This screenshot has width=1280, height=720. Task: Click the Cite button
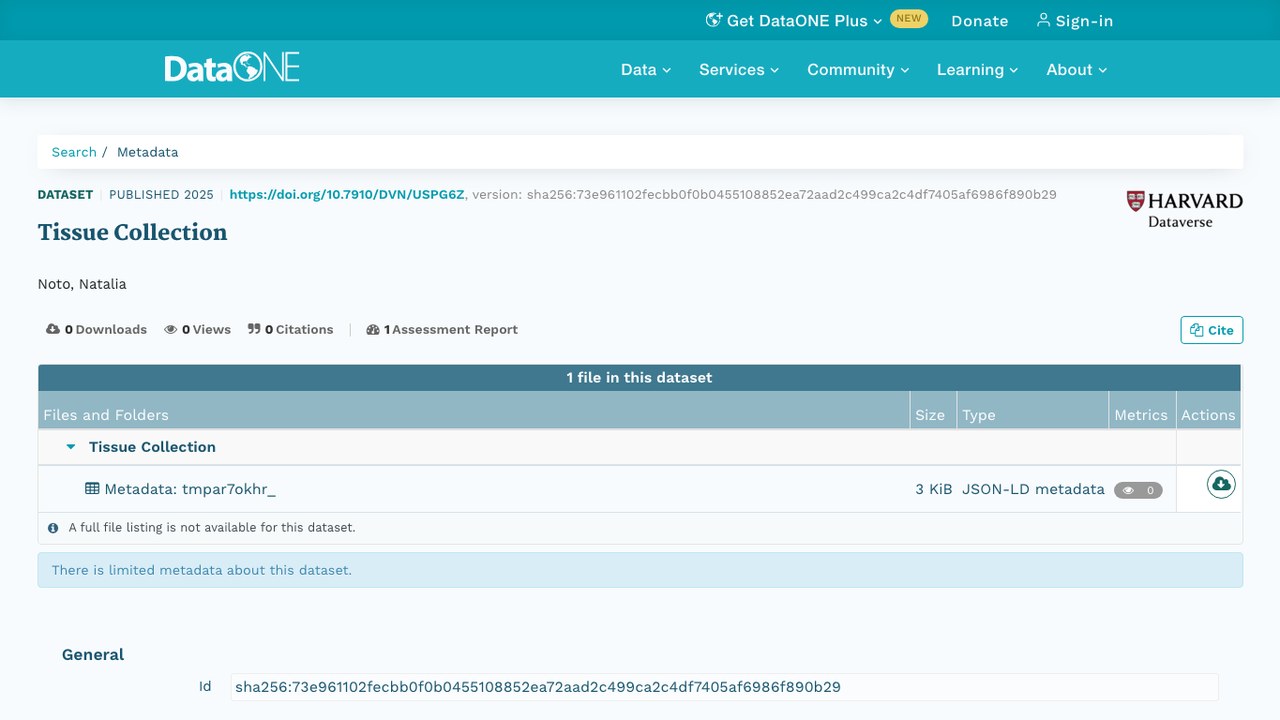coord(1212,330)
